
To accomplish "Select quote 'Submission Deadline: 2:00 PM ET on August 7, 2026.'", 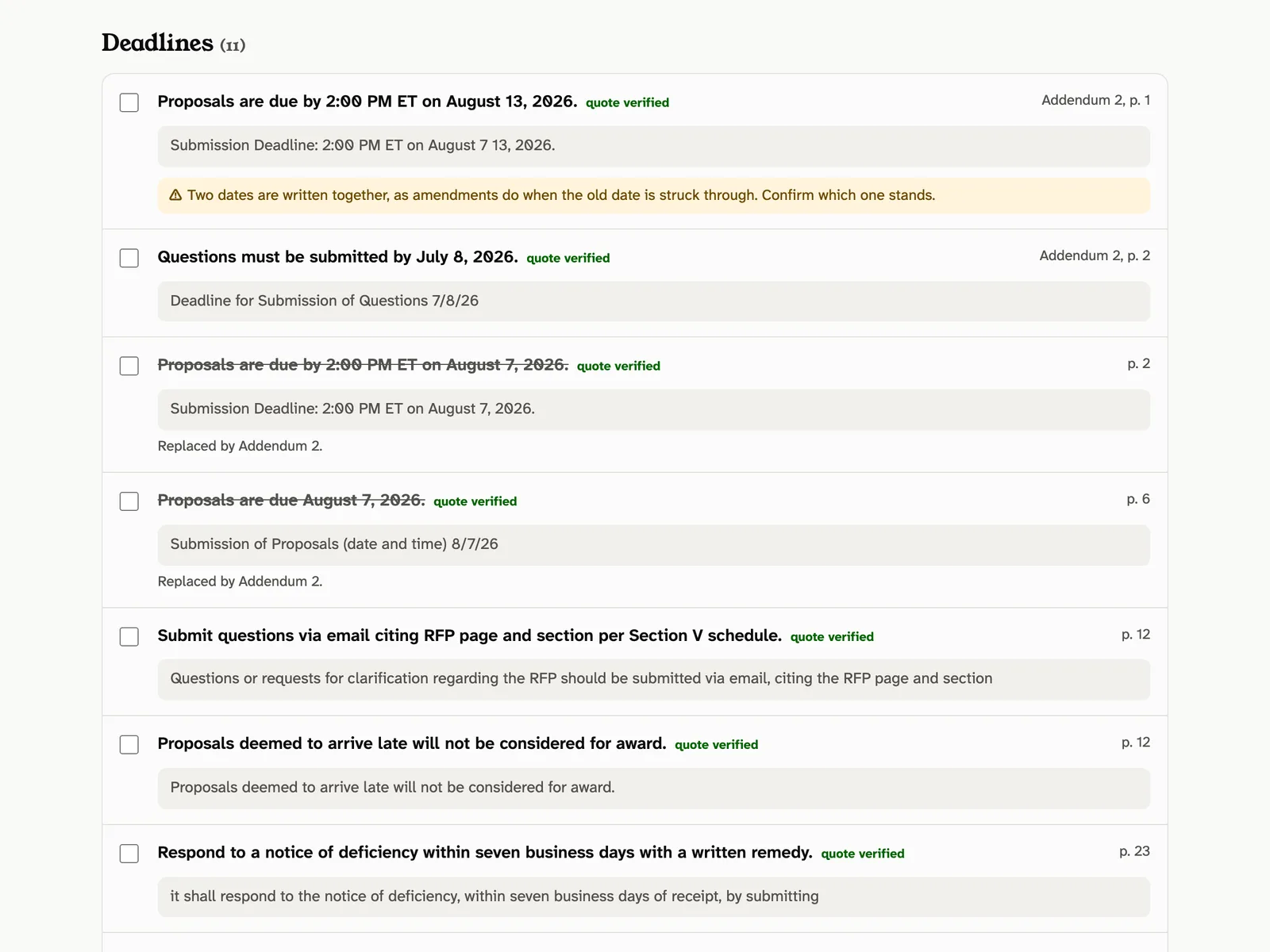I will [x=653, y=409].
